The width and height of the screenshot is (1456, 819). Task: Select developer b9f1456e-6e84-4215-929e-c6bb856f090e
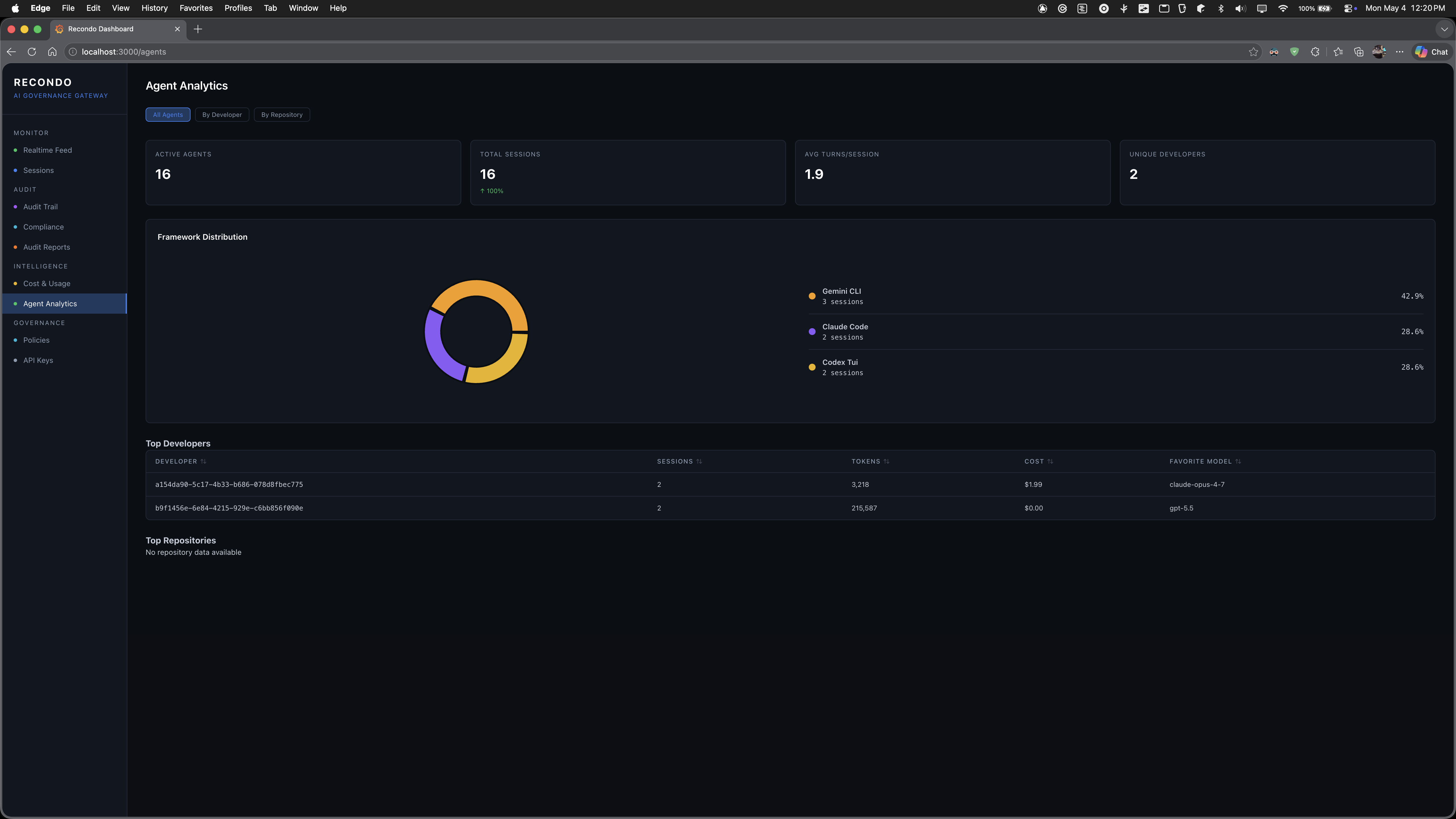point(229,509)
